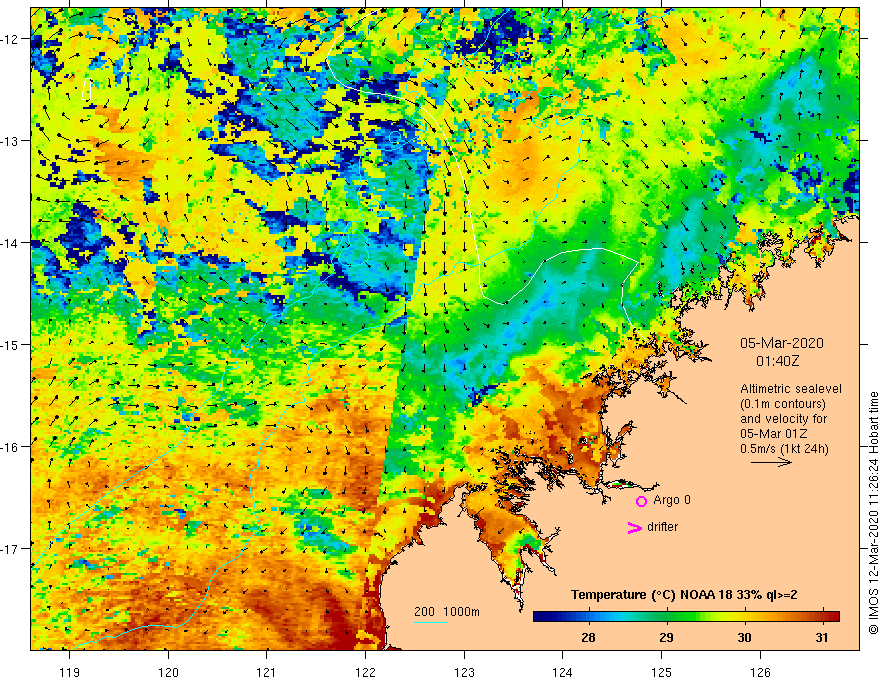Click the '(0.1m contours)' text
The width and height of the screenshot is (880, 680).
pos(783,404)
